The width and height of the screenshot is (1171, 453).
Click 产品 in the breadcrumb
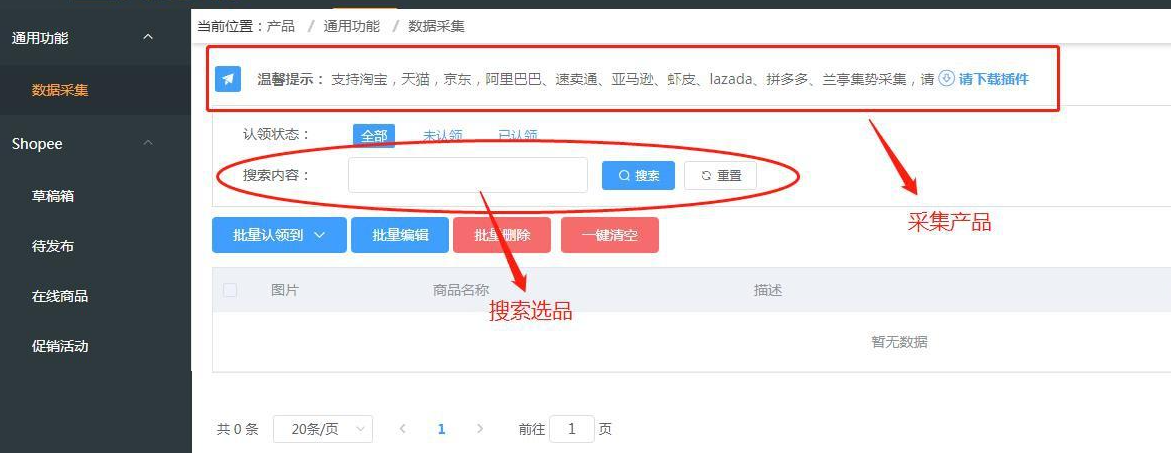click(281, 26)
